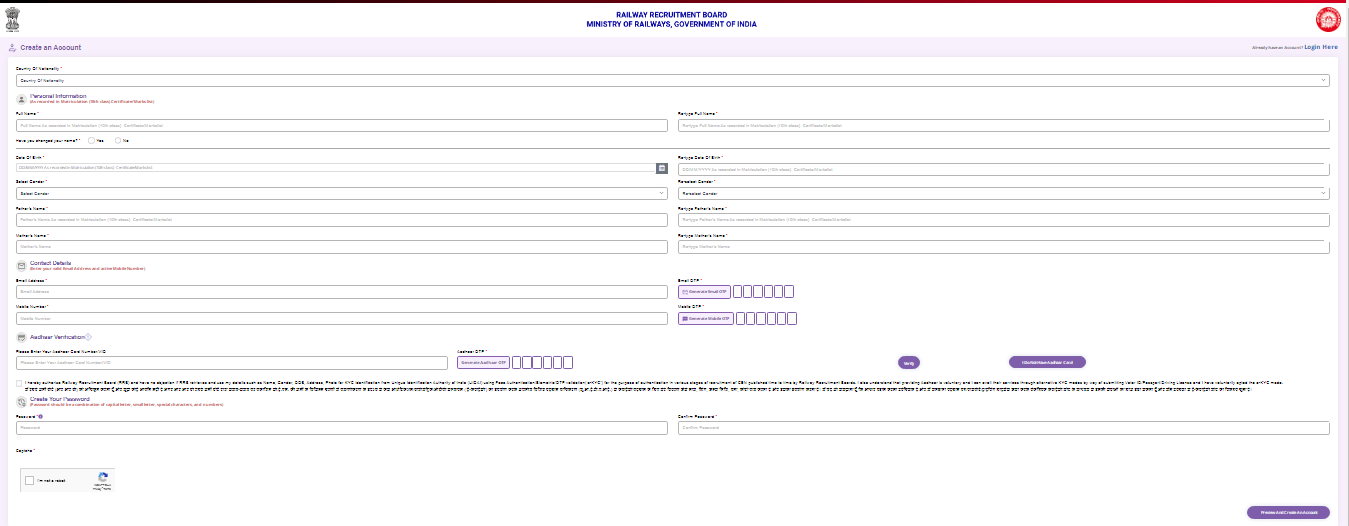The height and width of the screenshot is (526, 1349).
Task: Open the Retype Gender dropdown
Action: coord(1003,193)
